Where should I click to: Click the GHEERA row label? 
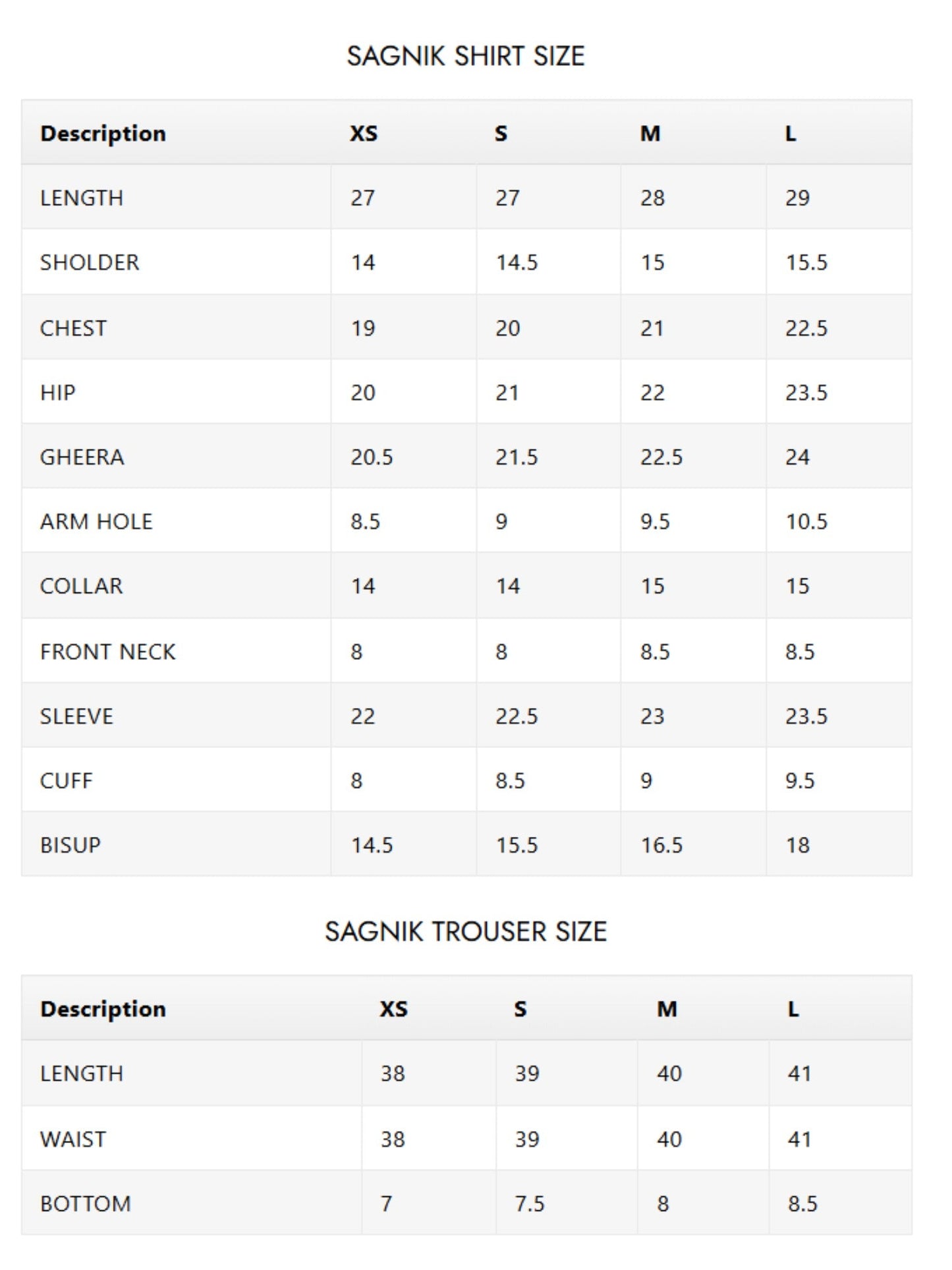pyautogui.click(x=82, y=457)
